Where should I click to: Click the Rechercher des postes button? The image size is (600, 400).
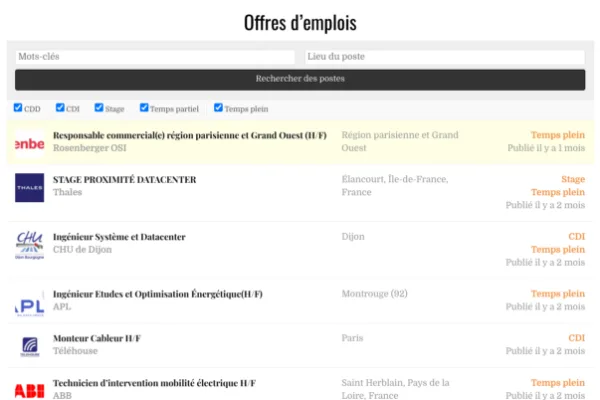[300, 80]
